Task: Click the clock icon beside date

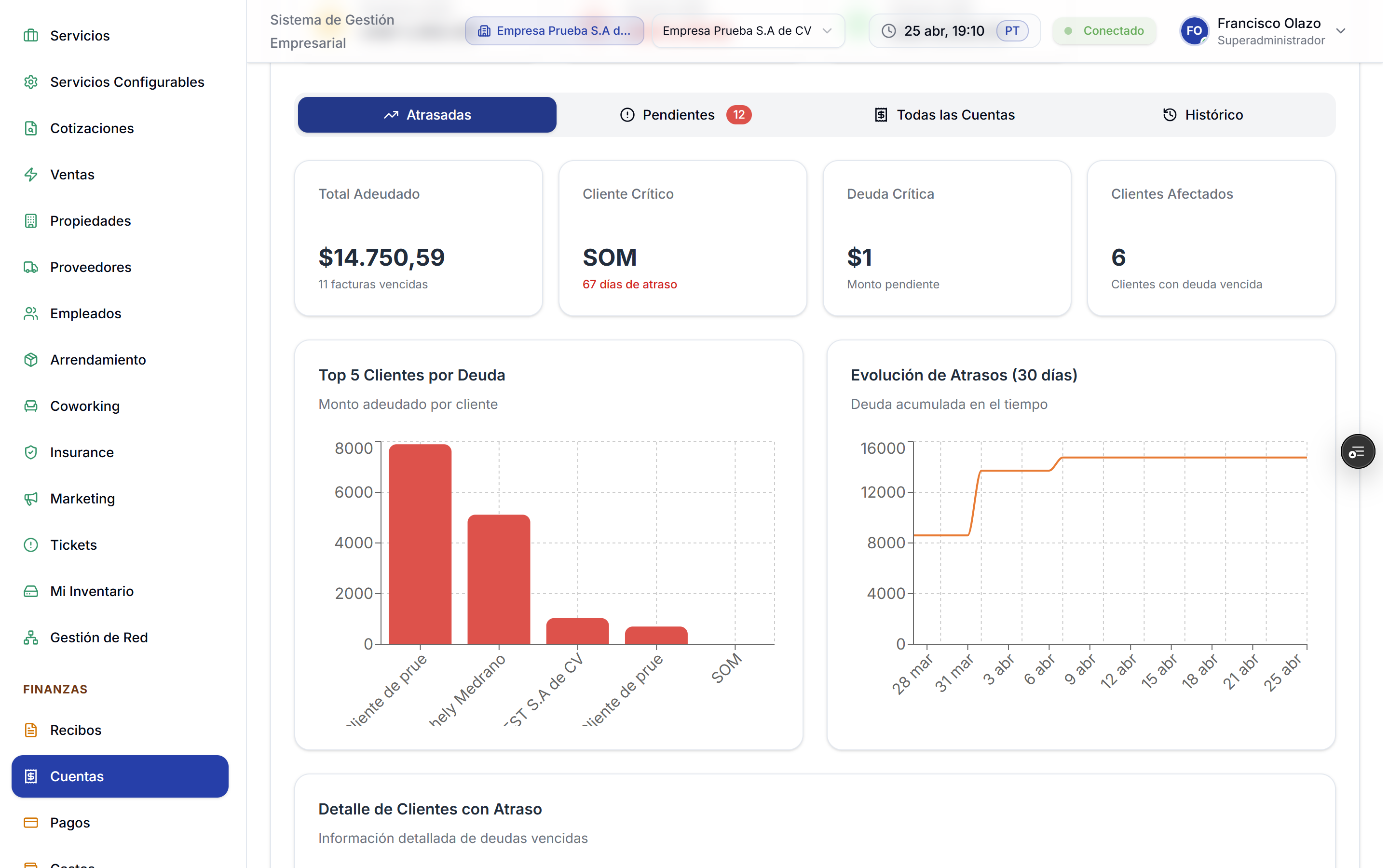Action: point(888,31)
